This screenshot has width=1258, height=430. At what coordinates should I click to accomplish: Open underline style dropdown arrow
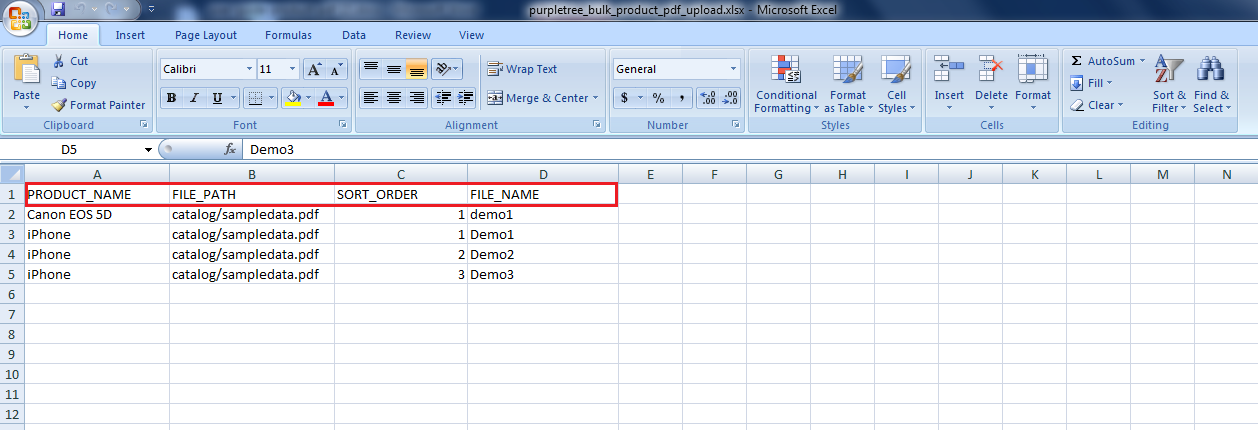click(234, 98)
